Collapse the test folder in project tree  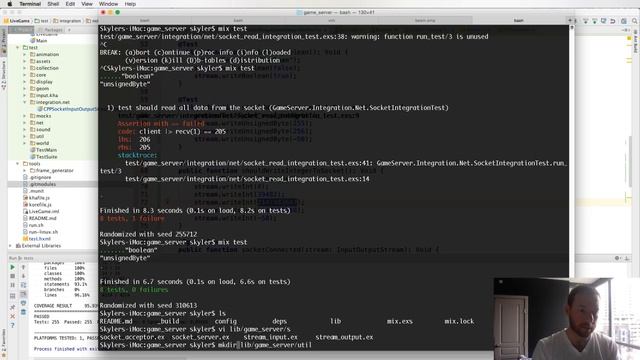coord(18,48)
